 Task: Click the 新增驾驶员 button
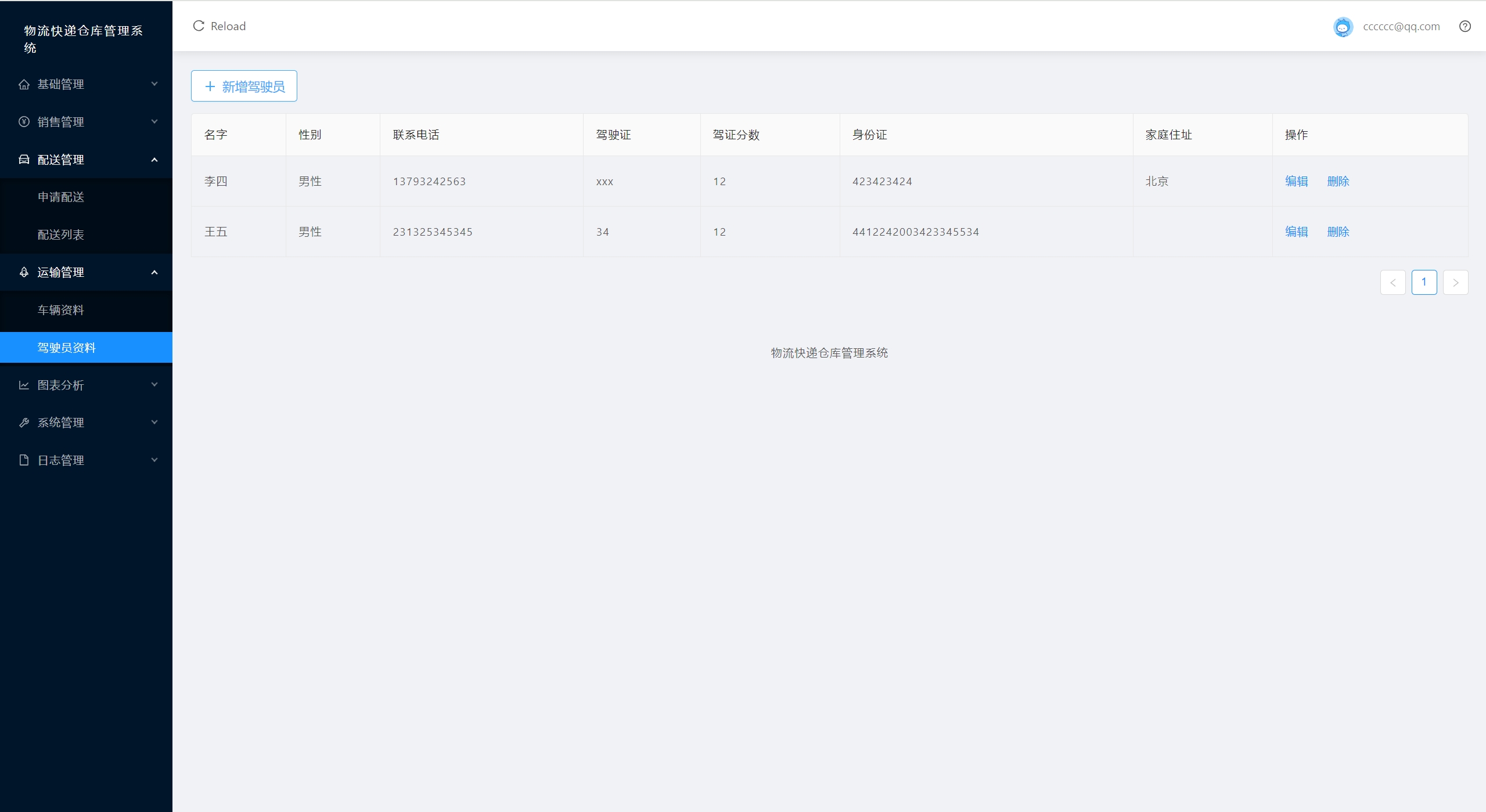244,86
